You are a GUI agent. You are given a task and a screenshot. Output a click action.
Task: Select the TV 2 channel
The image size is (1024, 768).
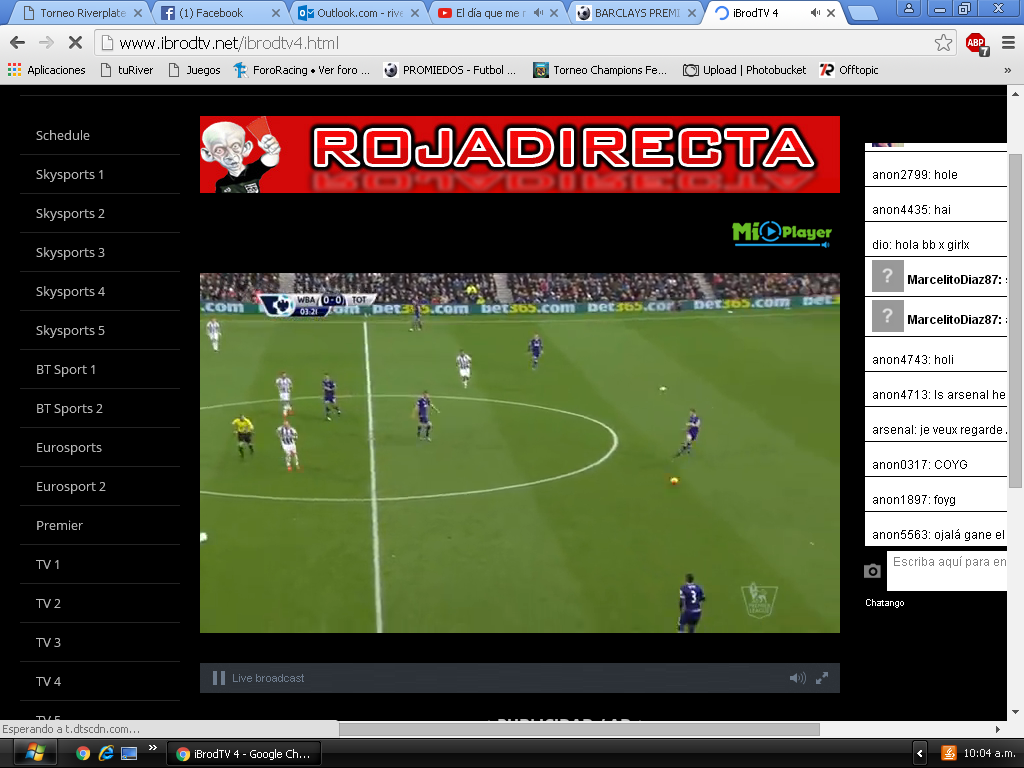point(48,603)
